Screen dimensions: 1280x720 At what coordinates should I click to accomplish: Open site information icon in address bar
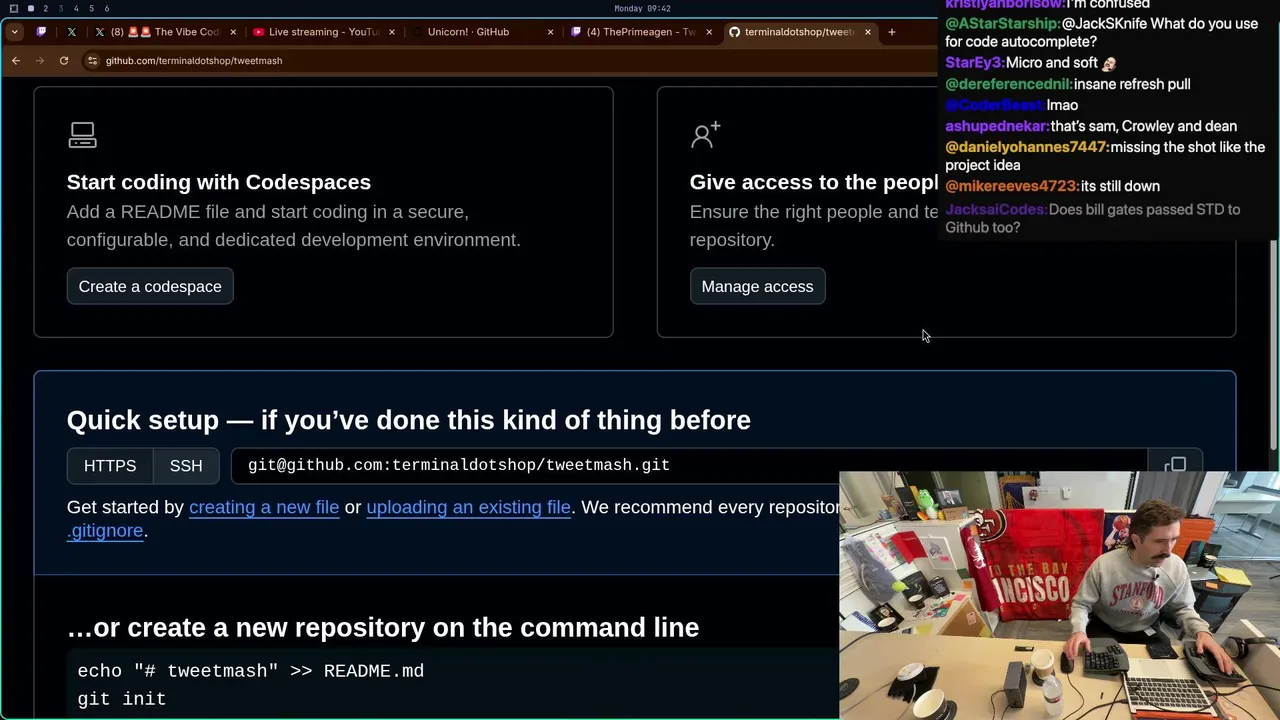[92, 61]
